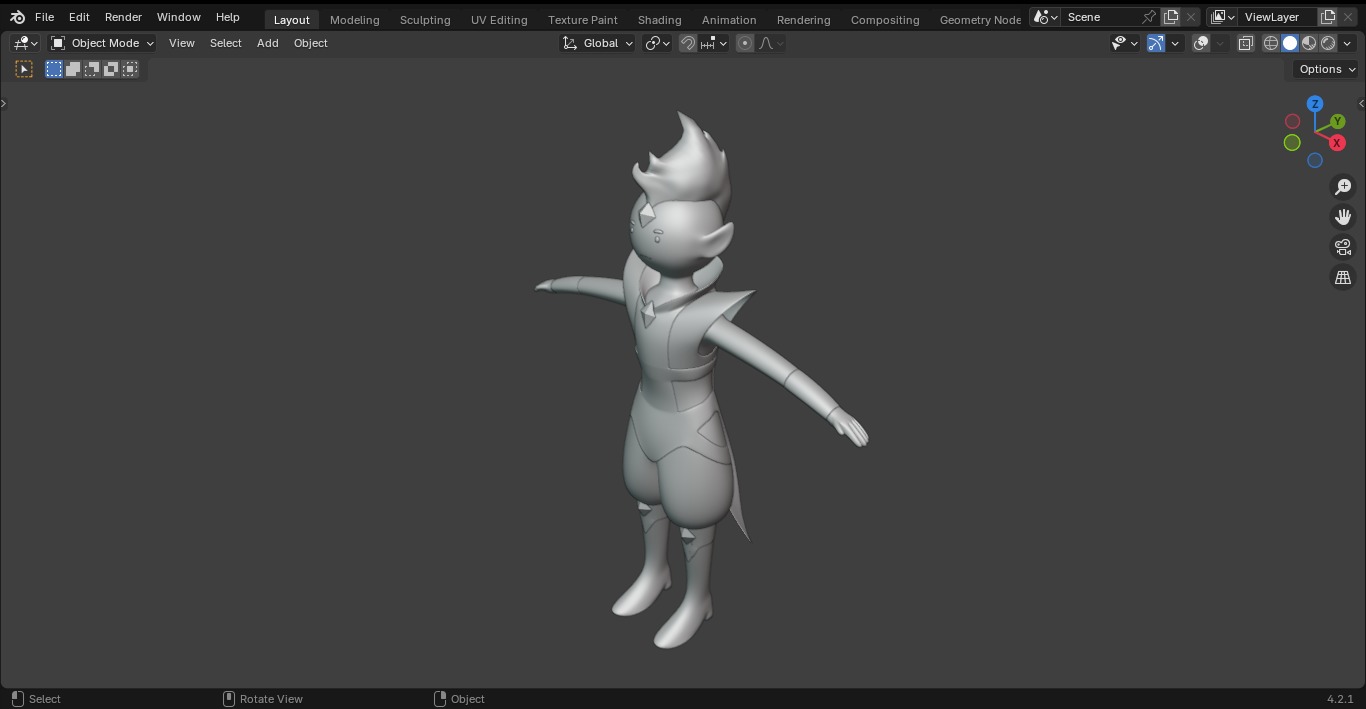This screenshot has height=709, width=1366.
Task: Open the proportional editing falloff dropdown
Action: [x=771, y=43]
